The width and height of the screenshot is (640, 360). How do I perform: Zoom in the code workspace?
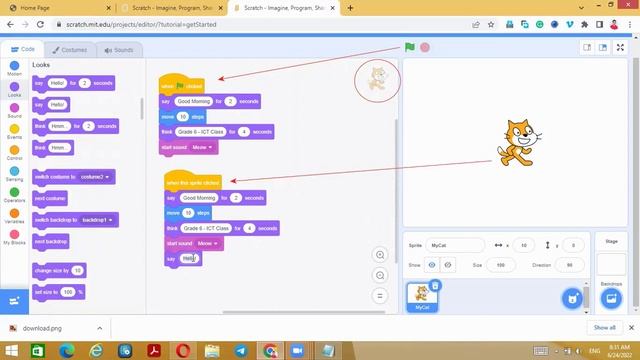tap(380, 255)
